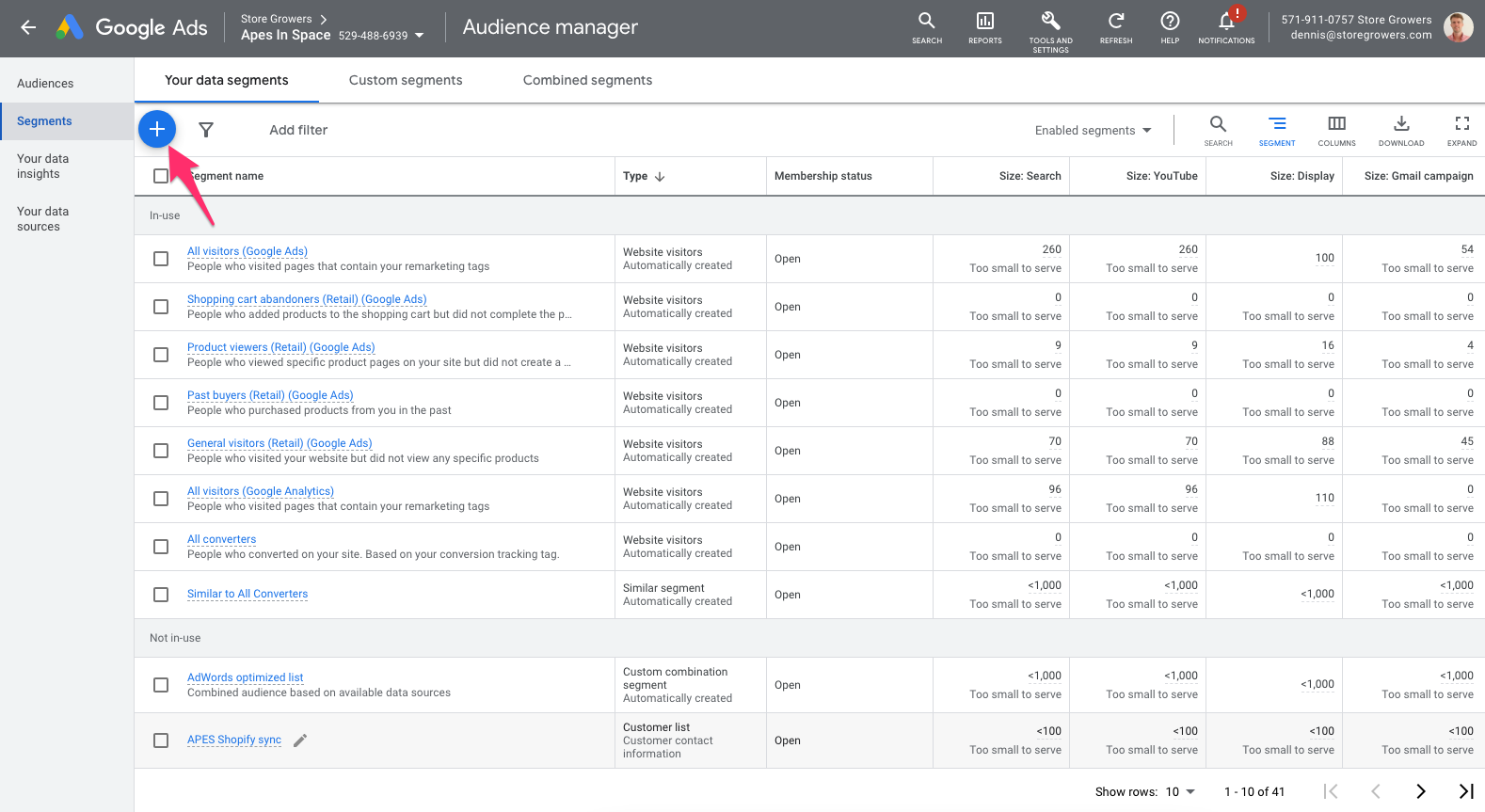The image size is (1485, 812).
Task: Select all segments header checkbox
Action: pyautogui.click(x=161, y=176)
